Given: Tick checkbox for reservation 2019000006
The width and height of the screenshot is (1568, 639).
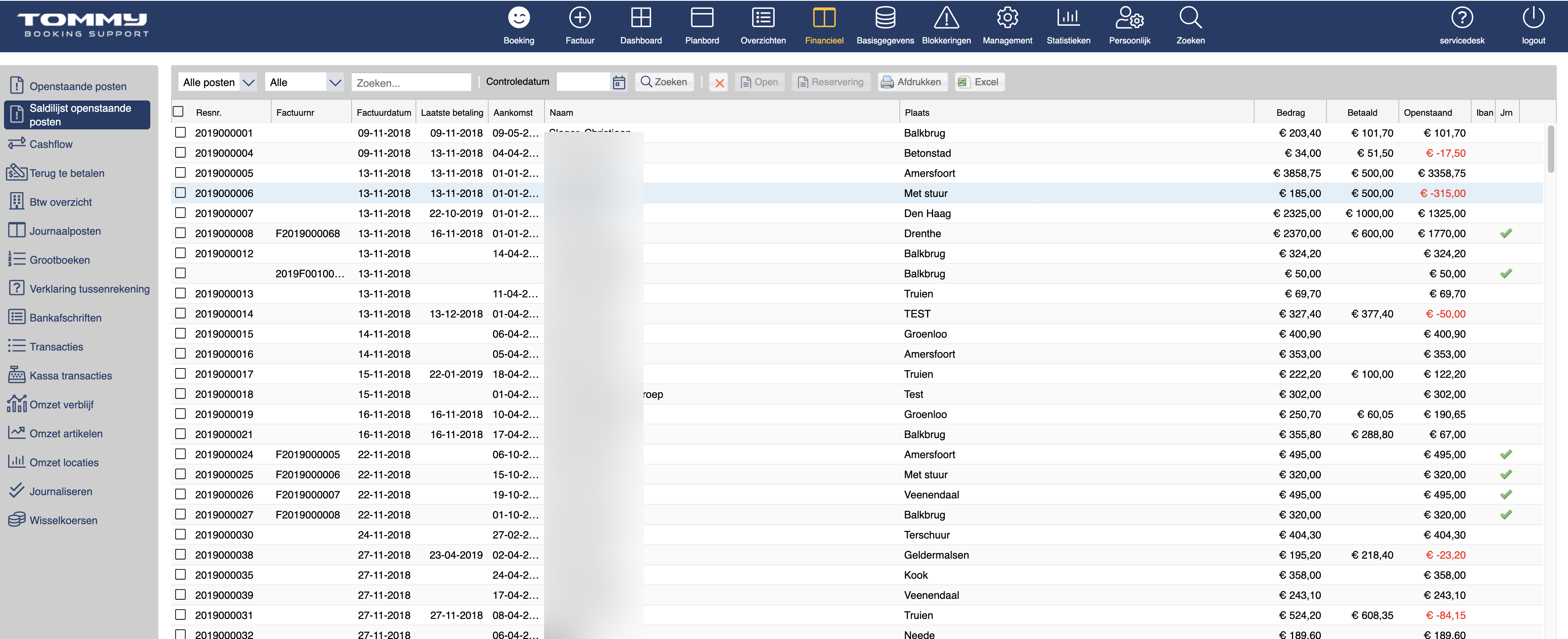Looking at the screenshot, I should pos(180,193).
